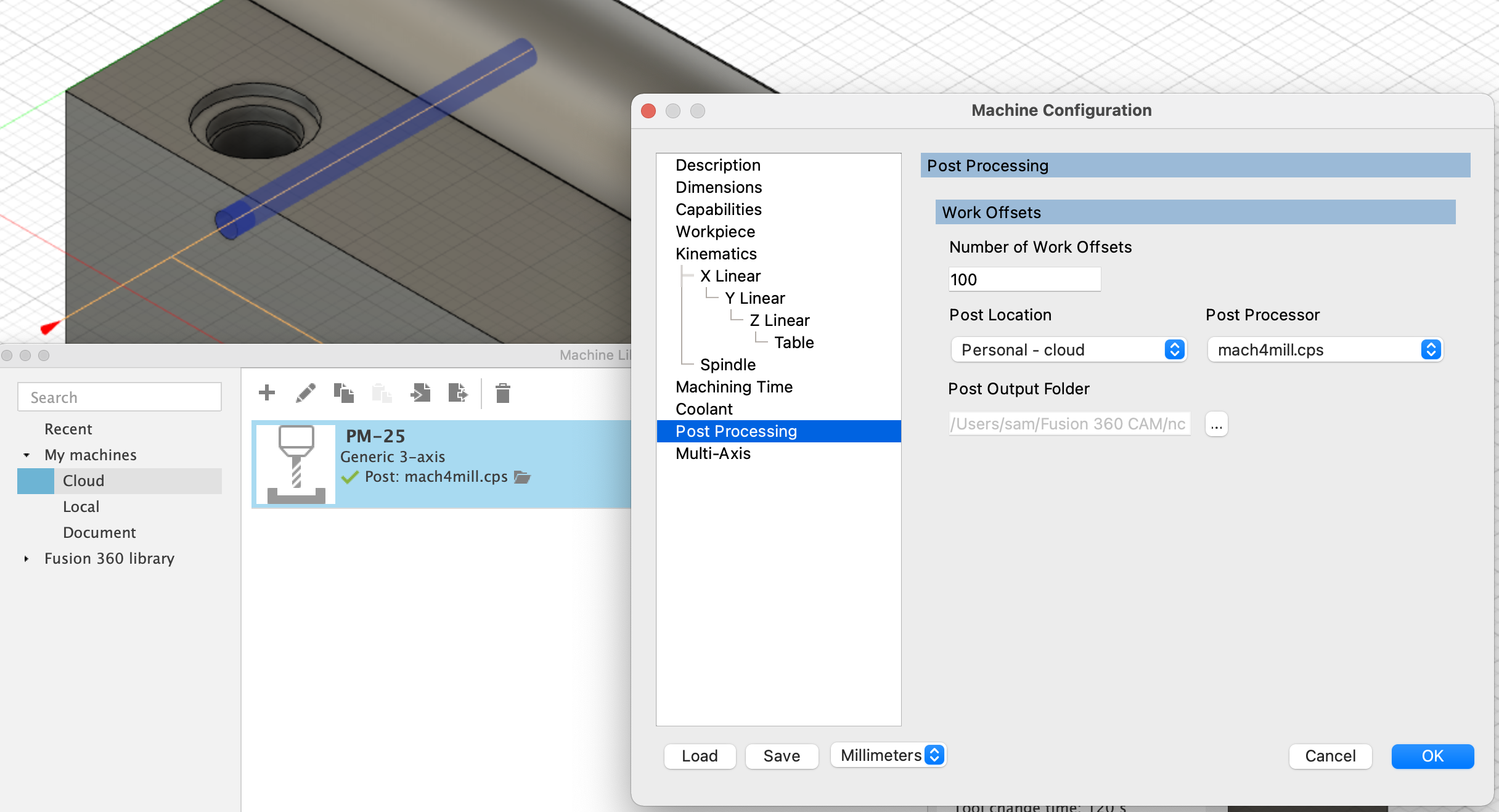
Task: Open the Post Location dropdown
Action: (1068, 350)
